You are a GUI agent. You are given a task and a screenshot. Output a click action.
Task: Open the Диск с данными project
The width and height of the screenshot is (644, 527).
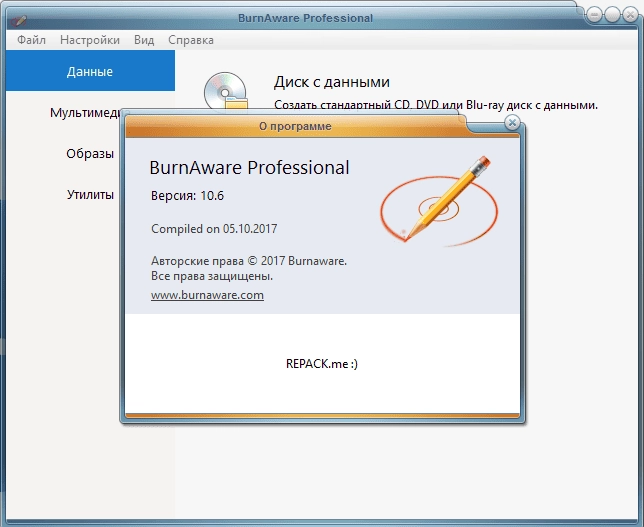(331, 82)
